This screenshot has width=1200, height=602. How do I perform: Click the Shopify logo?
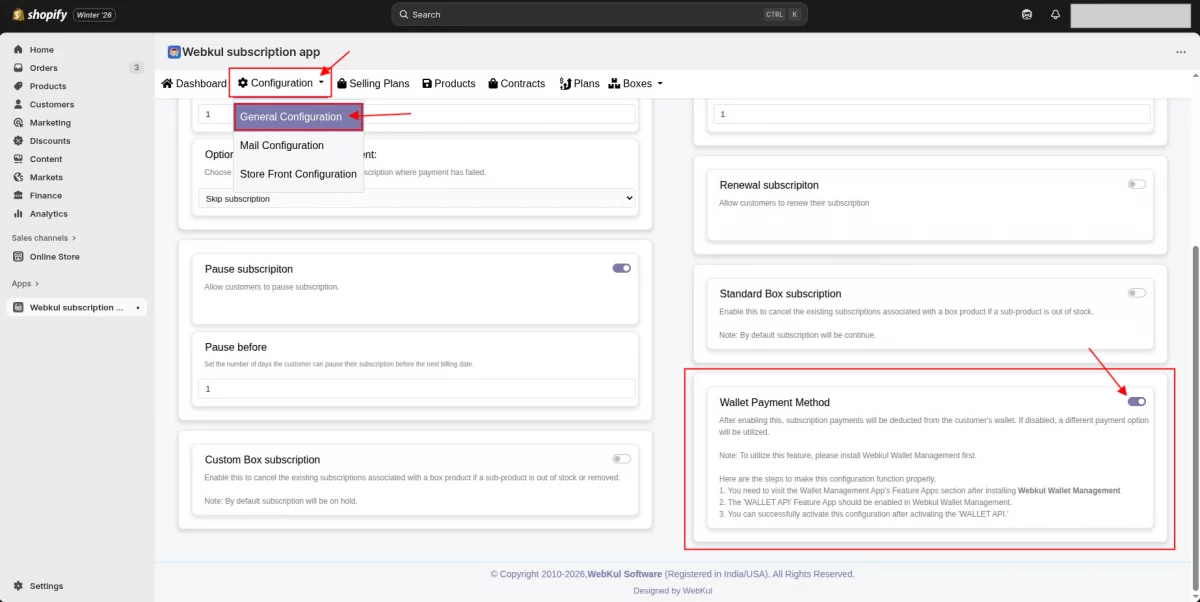pyautogui.click(x=39, y=14)
